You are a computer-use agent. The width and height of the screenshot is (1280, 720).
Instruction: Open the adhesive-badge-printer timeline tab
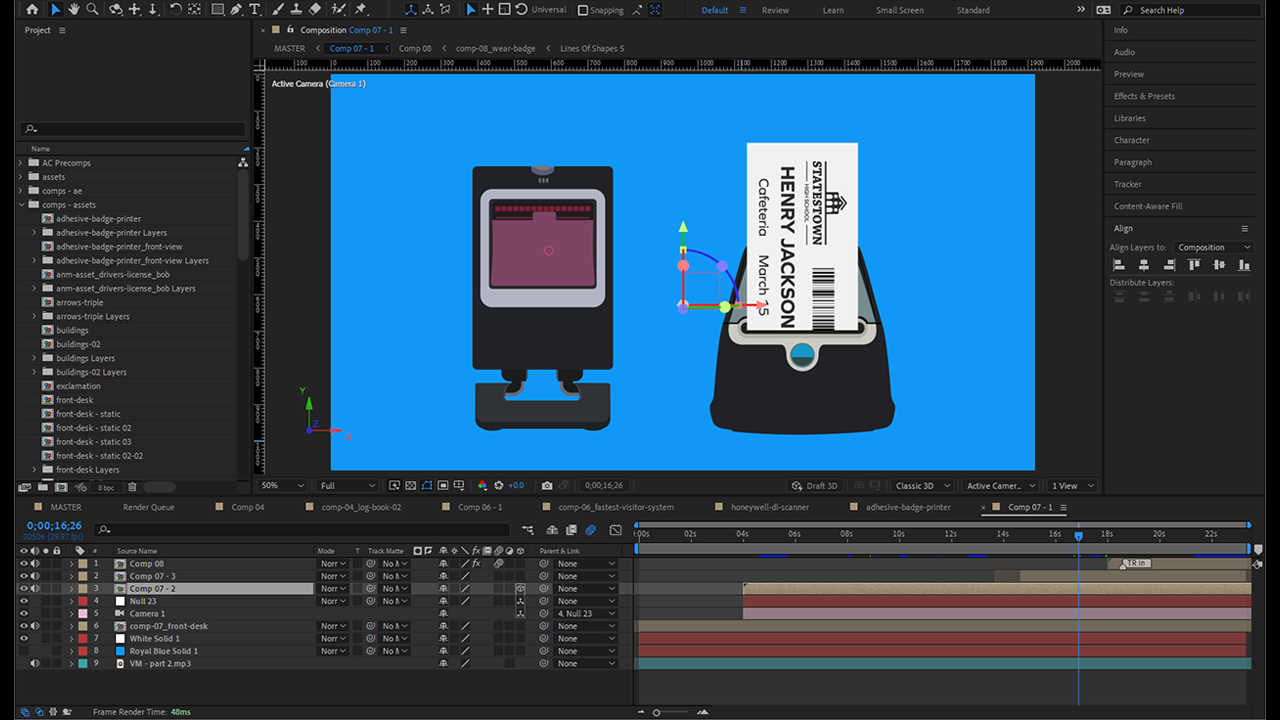[x=907, y=507]
